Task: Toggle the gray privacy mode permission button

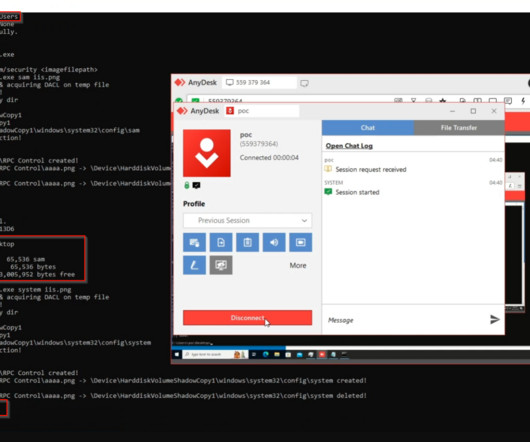Action: [x=221, y=265]
